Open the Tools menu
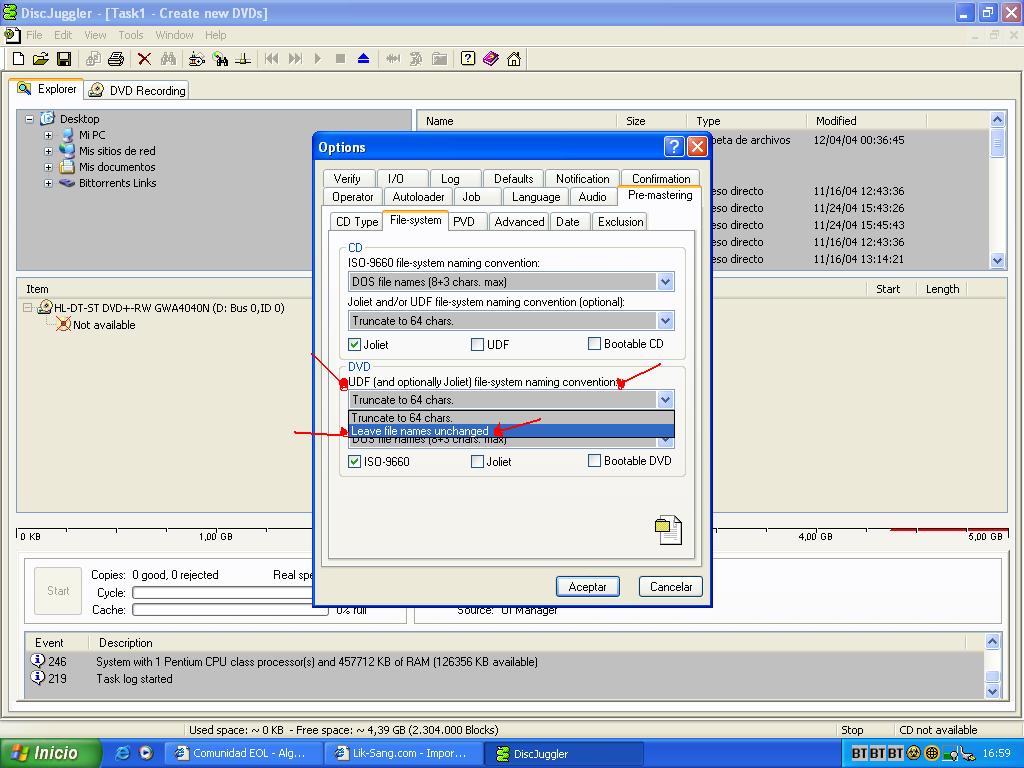This screenshot has height=768, width=1024. pyautogui.click(x=131, y=35)
